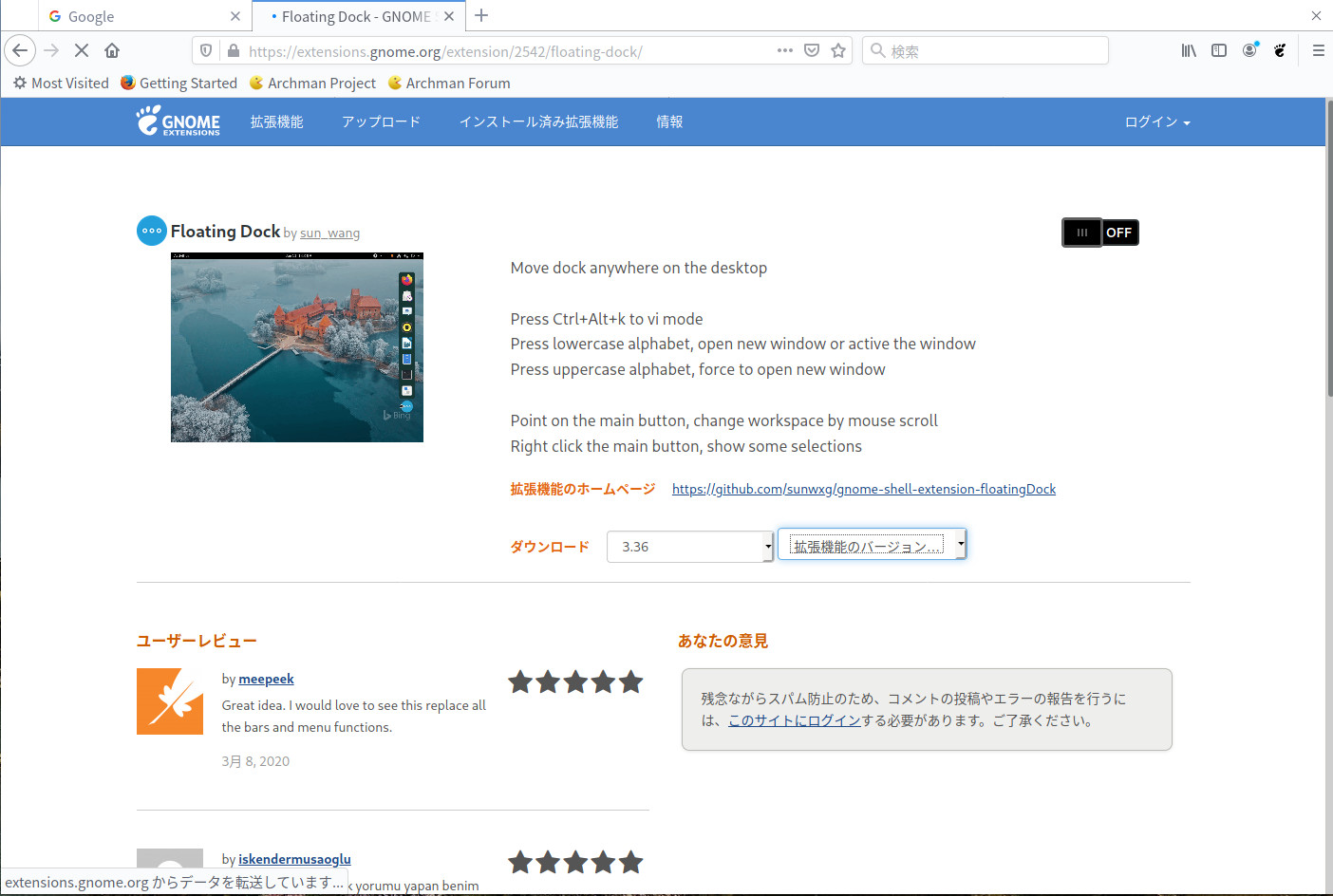Open author sun_wang profile link
1333x896 pixels.
tap(329, 233)
